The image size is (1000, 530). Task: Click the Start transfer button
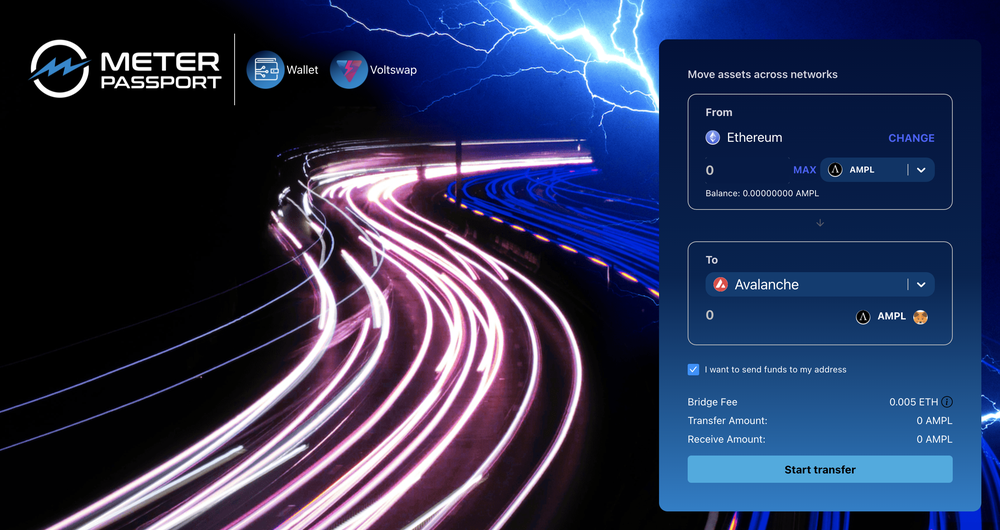click(x=820, y=469)
